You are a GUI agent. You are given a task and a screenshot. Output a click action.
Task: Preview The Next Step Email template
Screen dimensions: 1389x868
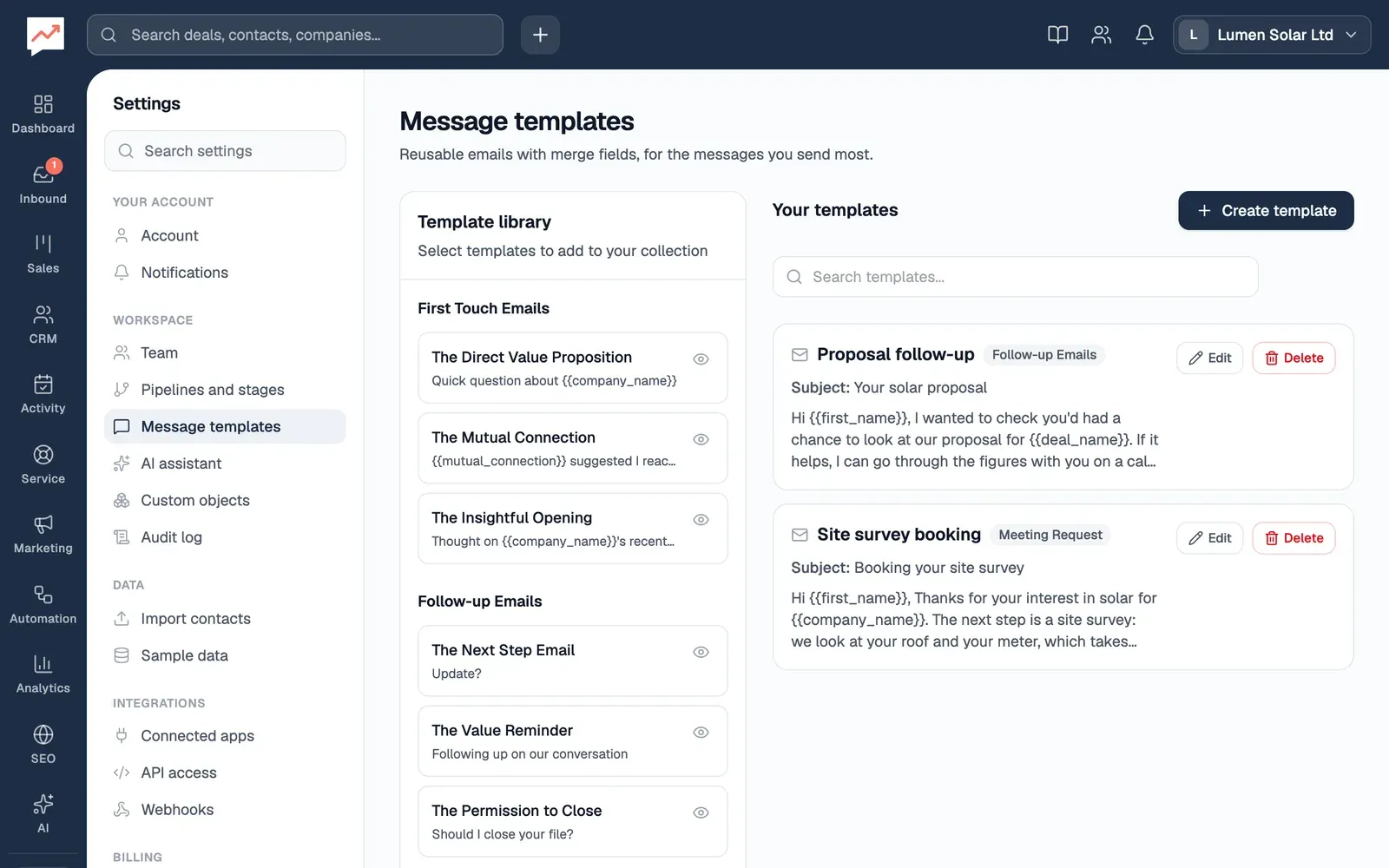click(x=701, y=652)
